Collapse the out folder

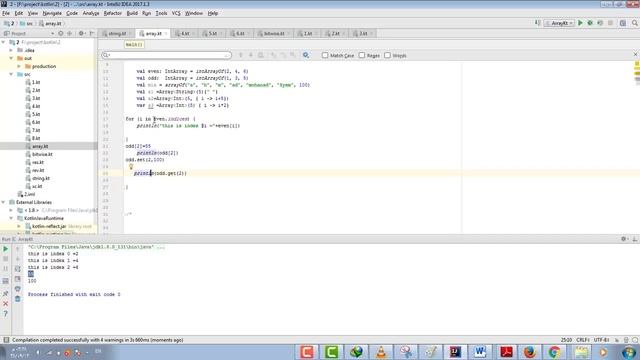point(11,58)
